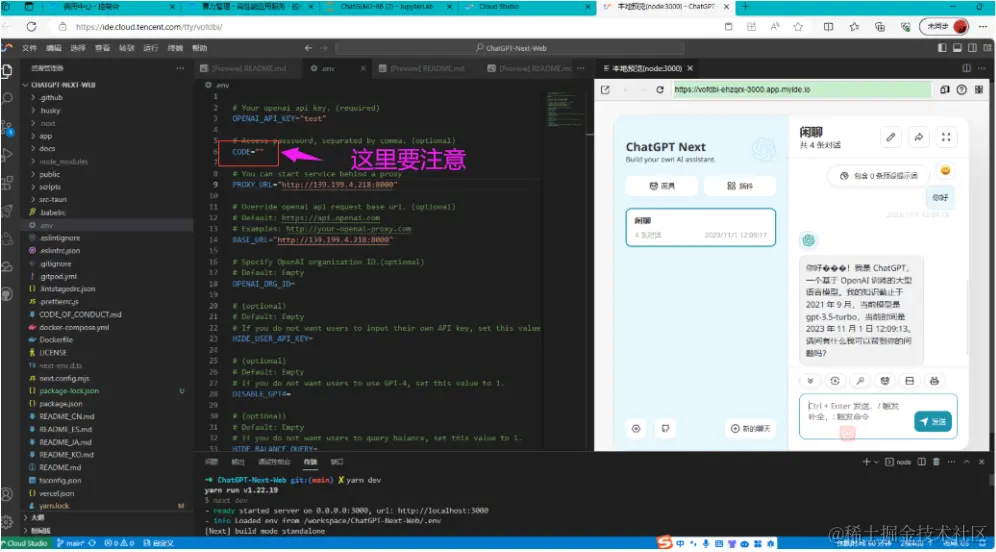Reload the preview pane with the refresh icon
996x552 pixels.
[660, 90]
